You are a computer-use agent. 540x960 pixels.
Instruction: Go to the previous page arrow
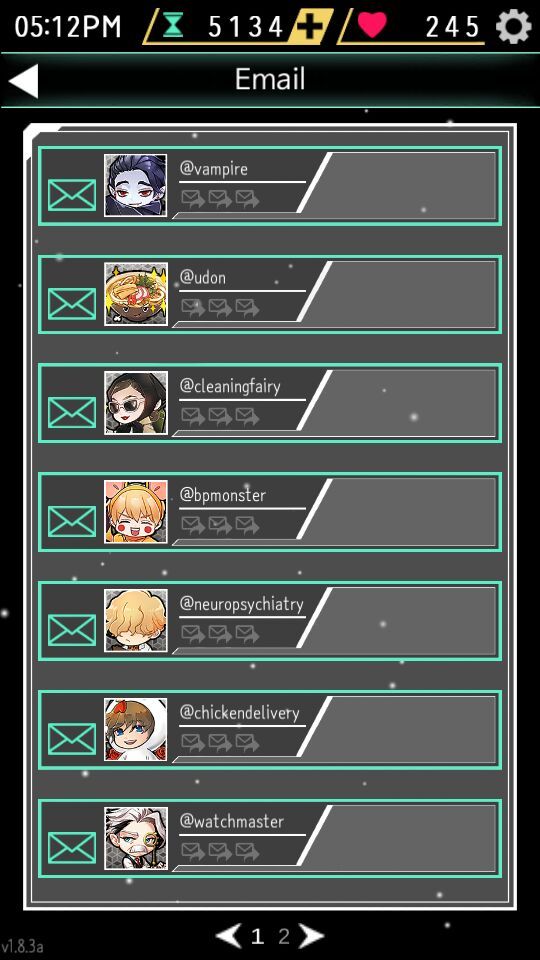(x=228, y=936)
